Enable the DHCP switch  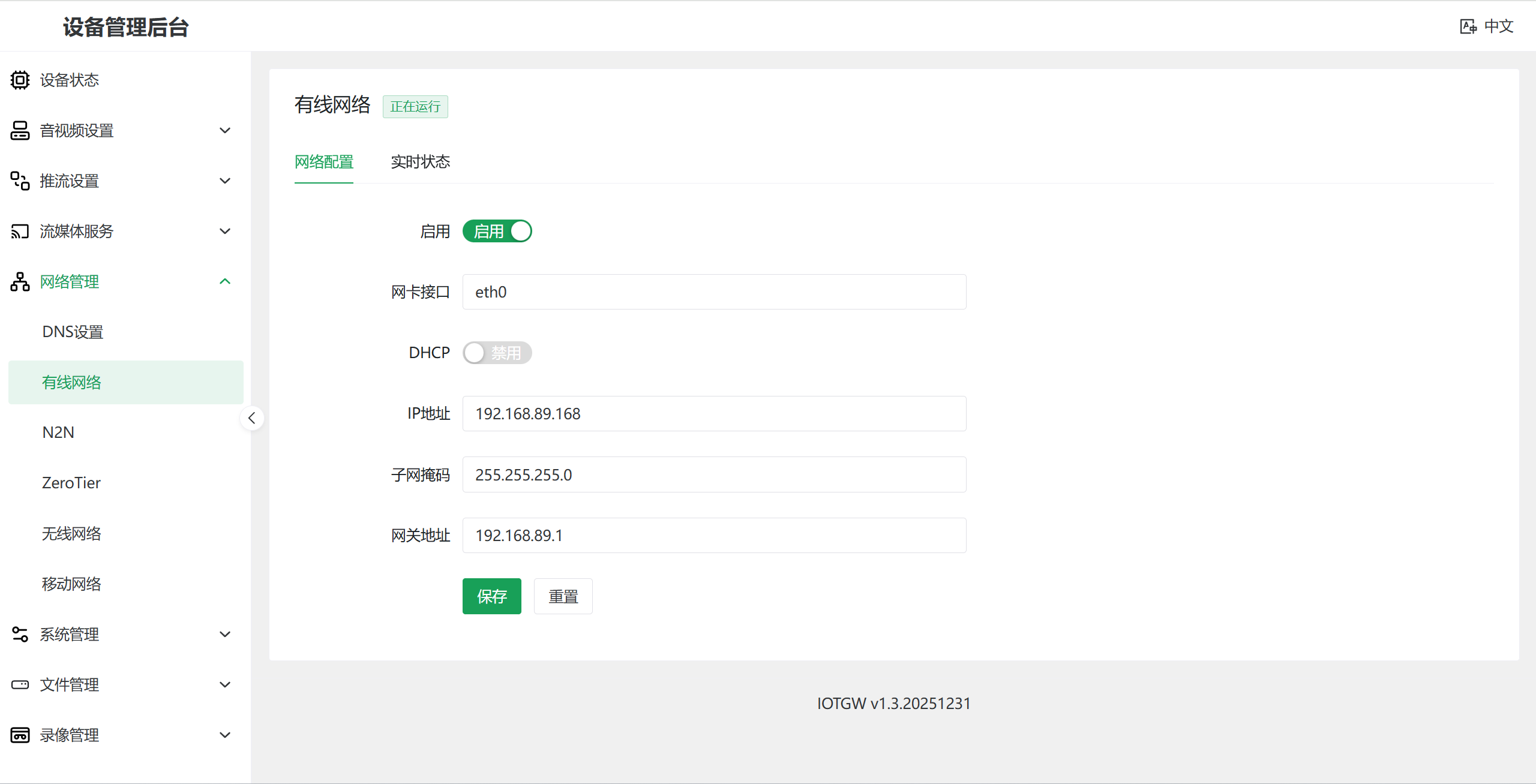(x=497, y=353)
